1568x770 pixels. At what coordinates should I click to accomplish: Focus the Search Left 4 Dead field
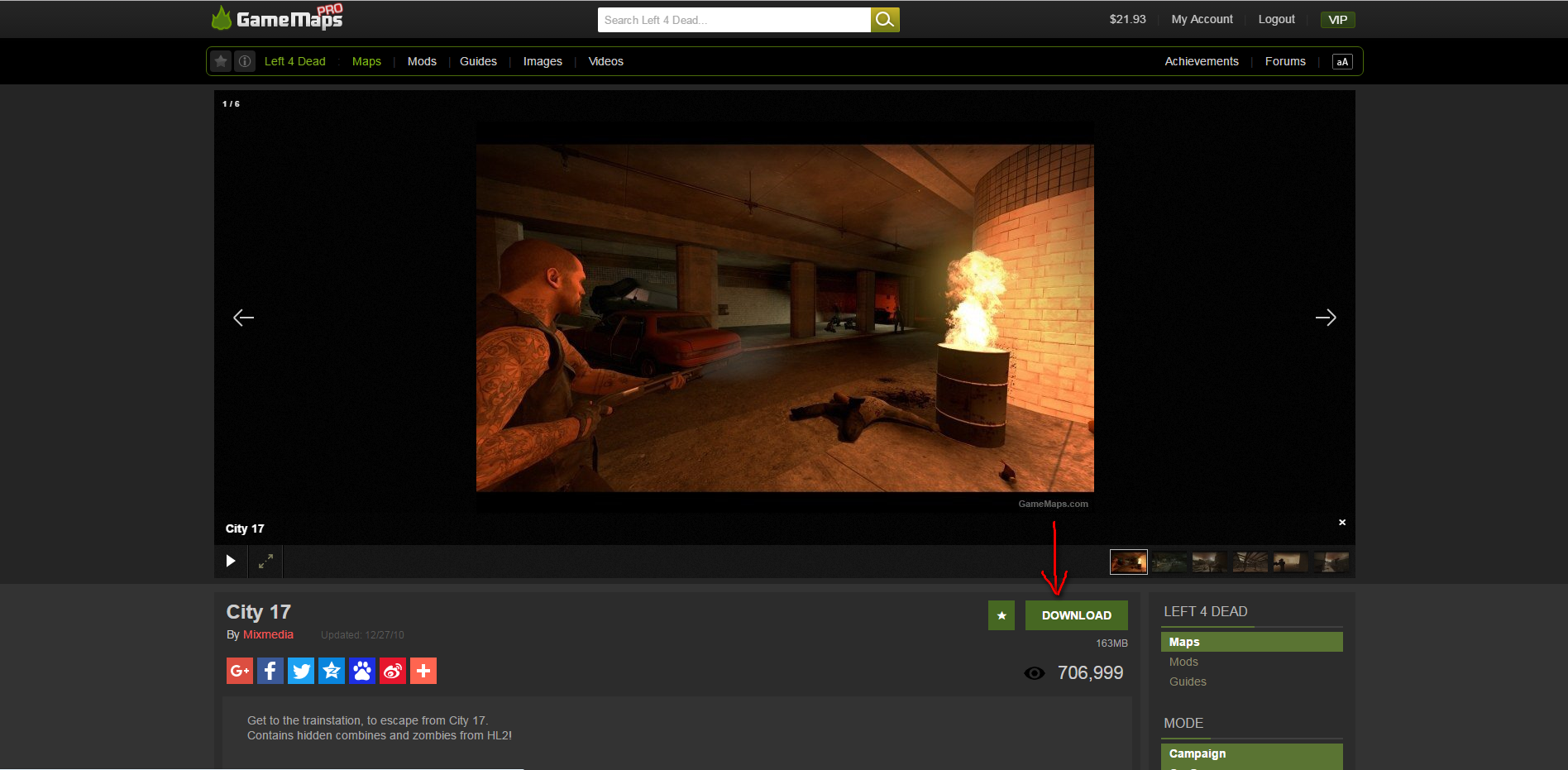[734, 20]
